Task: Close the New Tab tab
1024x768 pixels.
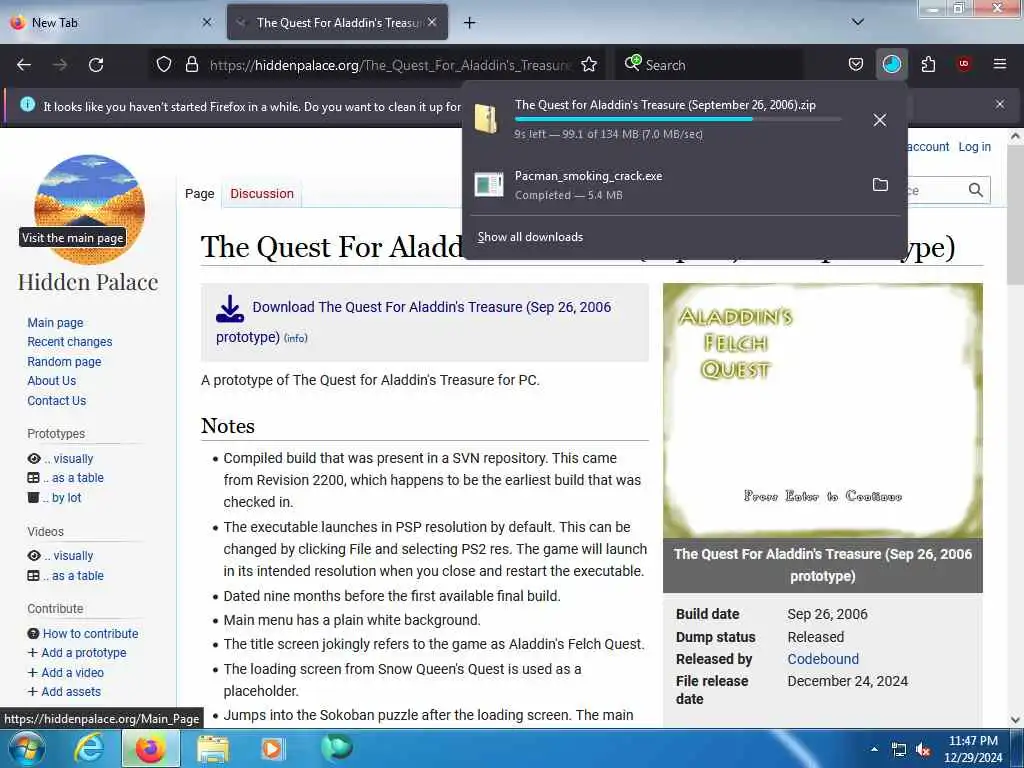Action: pos(207,22)
